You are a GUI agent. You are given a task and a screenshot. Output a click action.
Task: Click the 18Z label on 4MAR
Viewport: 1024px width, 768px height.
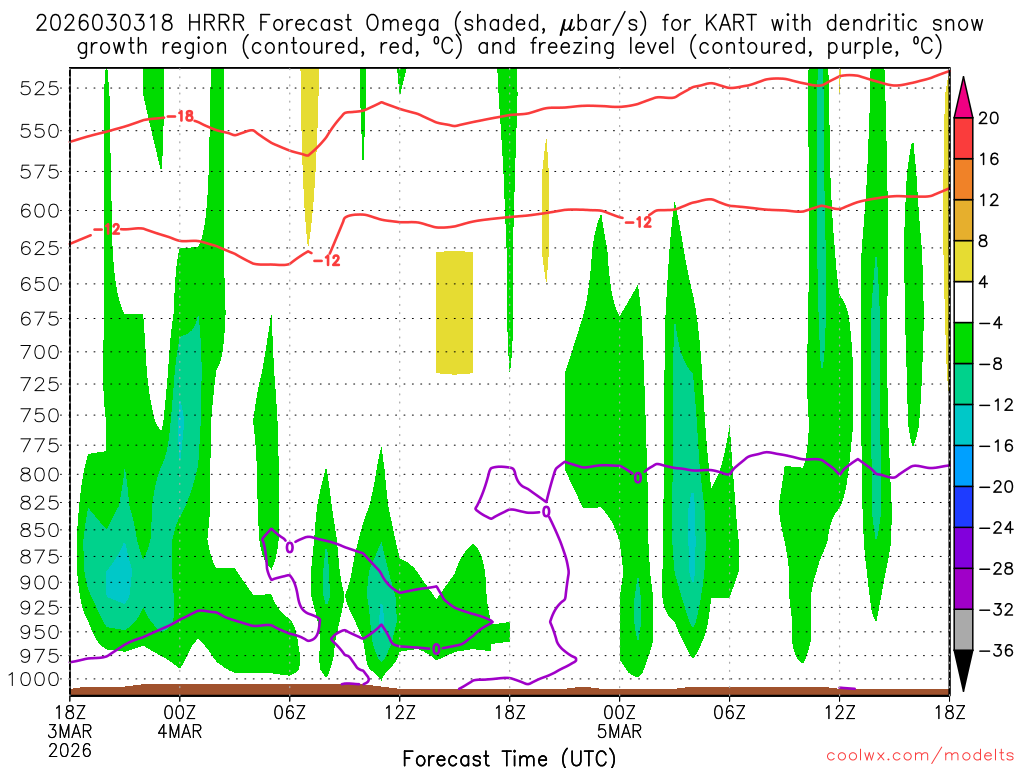tap(510, 712)
